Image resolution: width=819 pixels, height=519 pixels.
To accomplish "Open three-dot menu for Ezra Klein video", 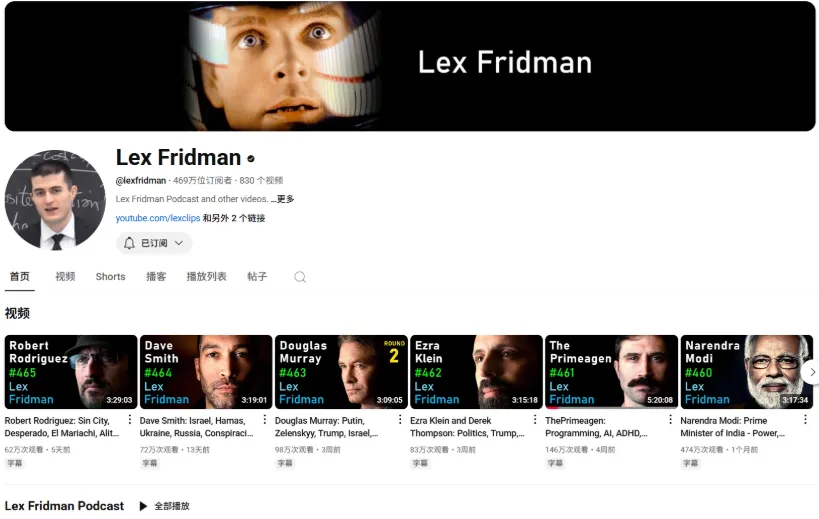I will pyautogui.click(x=535, y=419).
